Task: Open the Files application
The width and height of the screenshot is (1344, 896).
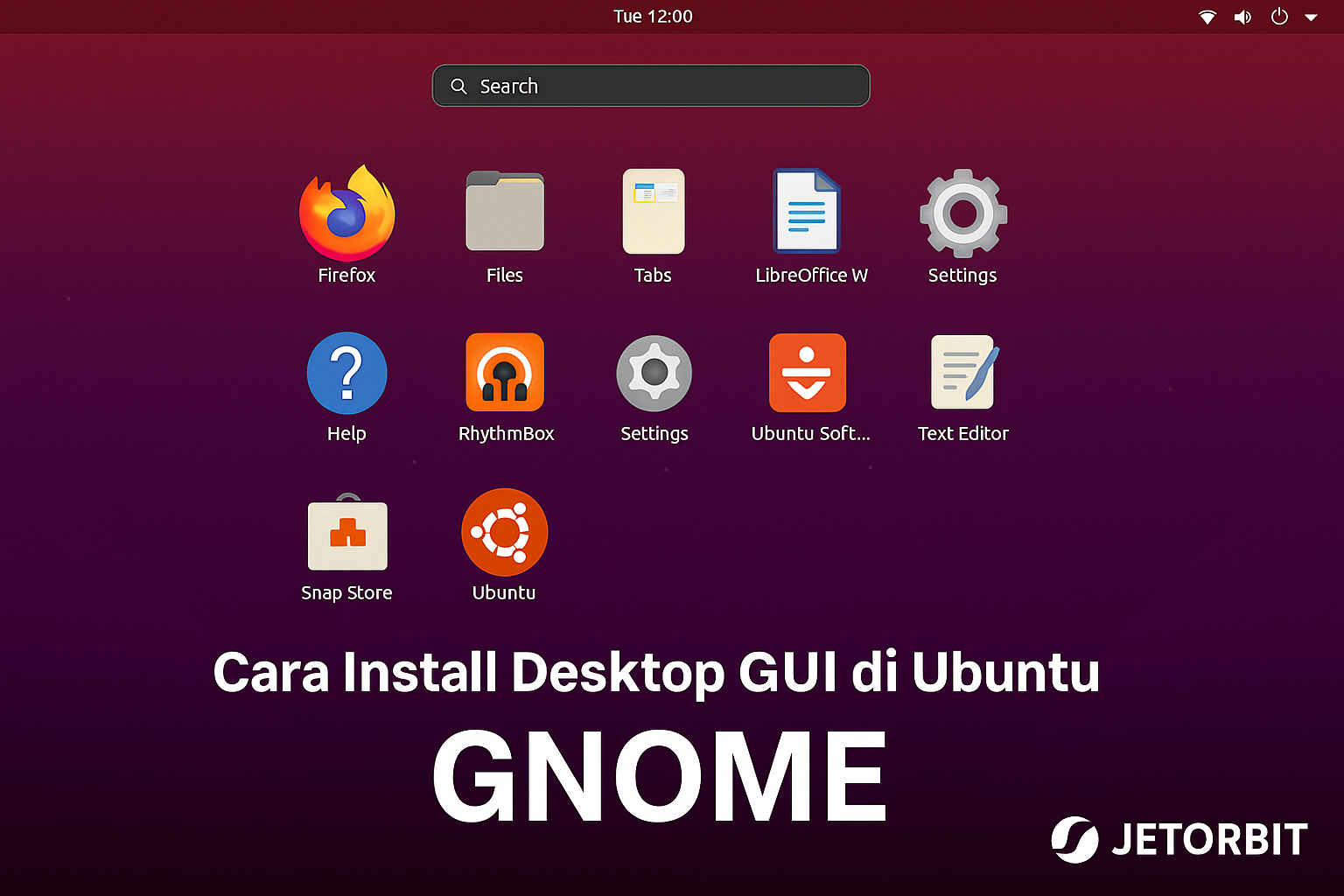Action: 505,211
